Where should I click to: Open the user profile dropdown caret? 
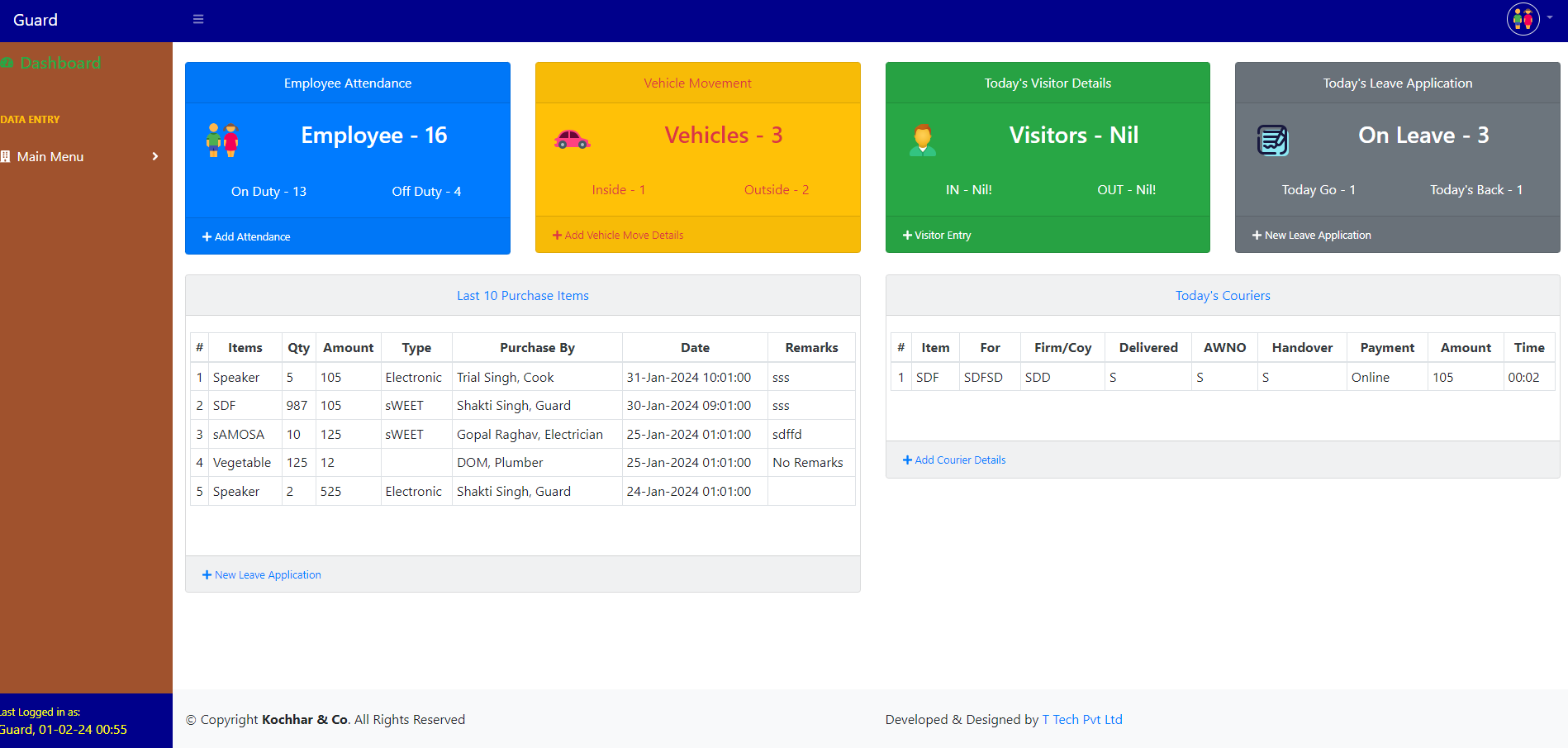[x=1550, y=17]
